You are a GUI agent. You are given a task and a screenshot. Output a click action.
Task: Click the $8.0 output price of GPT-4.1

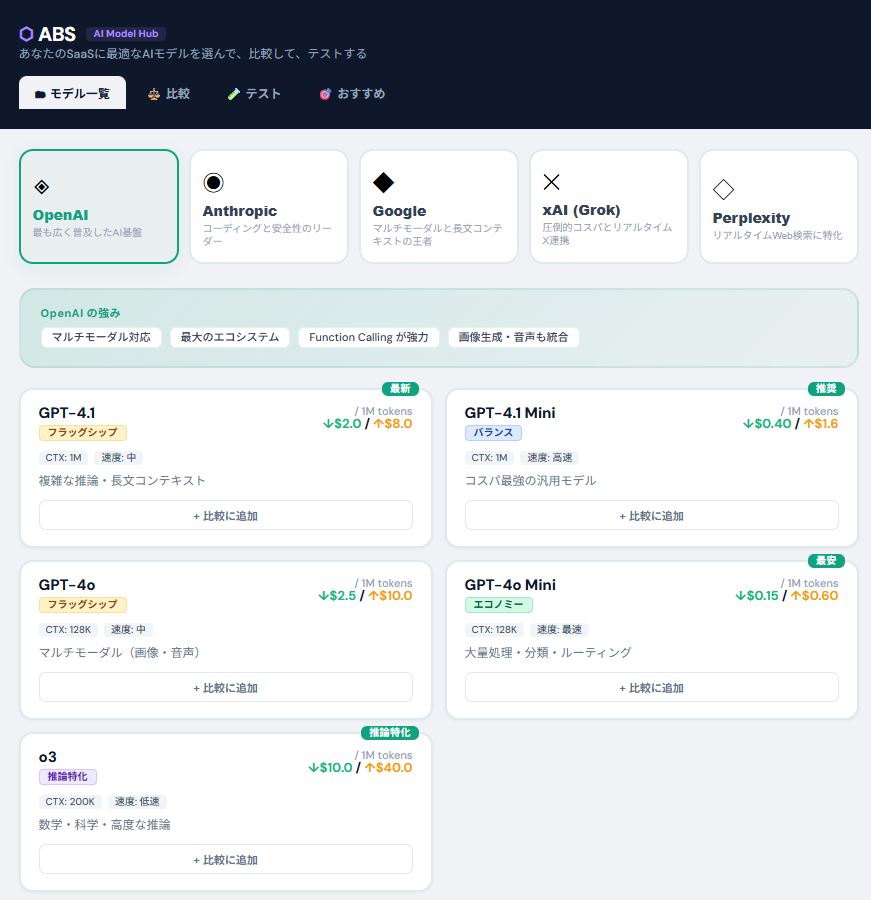[x=393, y=424]
